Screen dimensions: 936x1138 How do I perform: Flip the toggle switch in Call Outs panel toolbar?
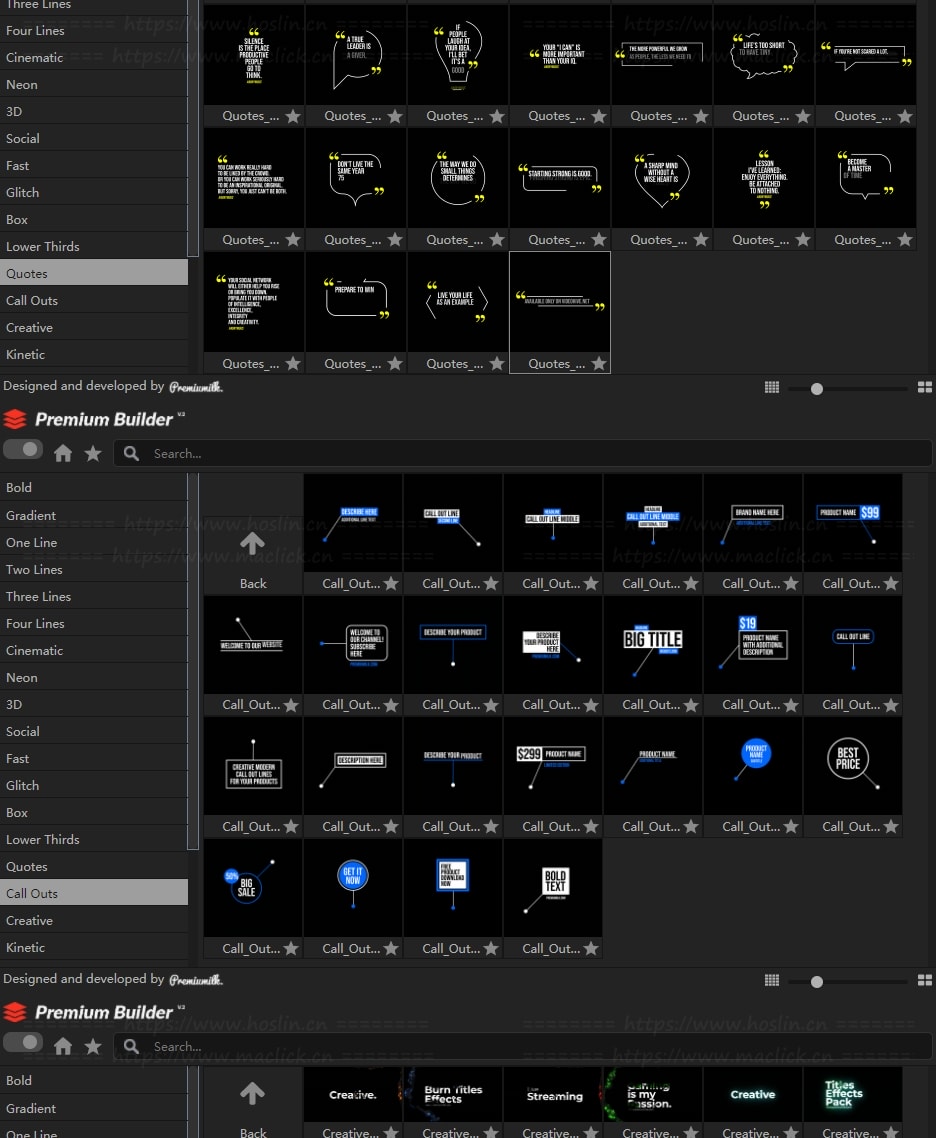[x=22, y=450]
